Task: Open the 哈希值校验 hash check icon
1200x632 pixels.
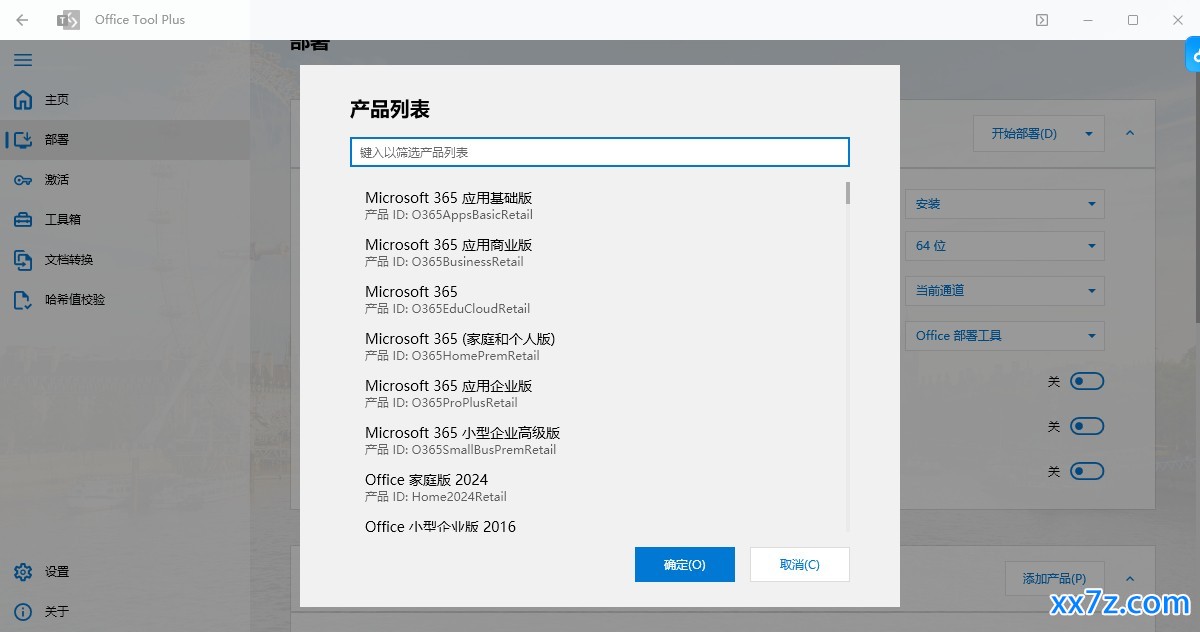Action: [x=23, y=300]
